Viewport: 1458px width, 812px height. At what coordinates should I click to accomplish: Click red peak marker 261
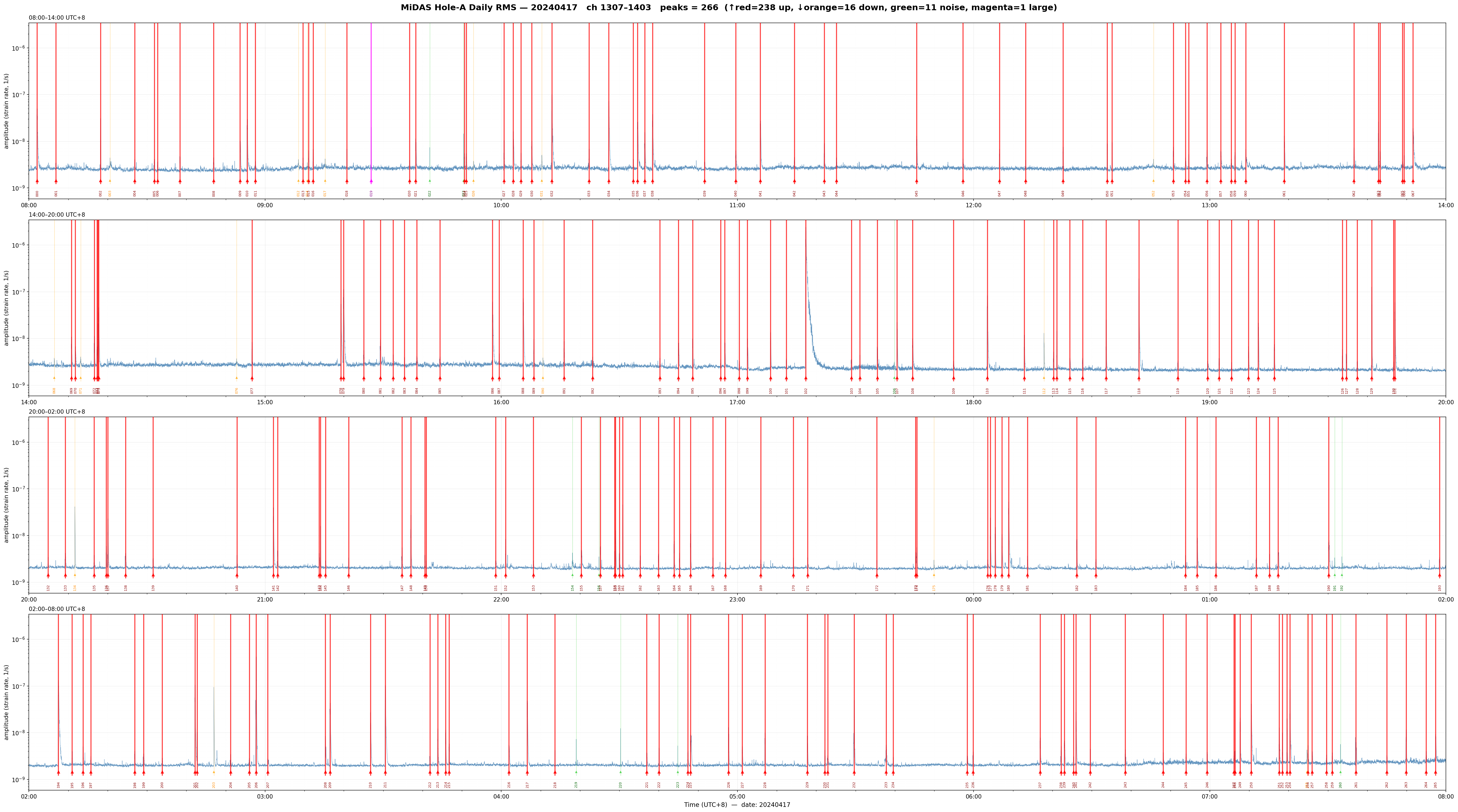pyautogui.click(x=1356, y=772)
